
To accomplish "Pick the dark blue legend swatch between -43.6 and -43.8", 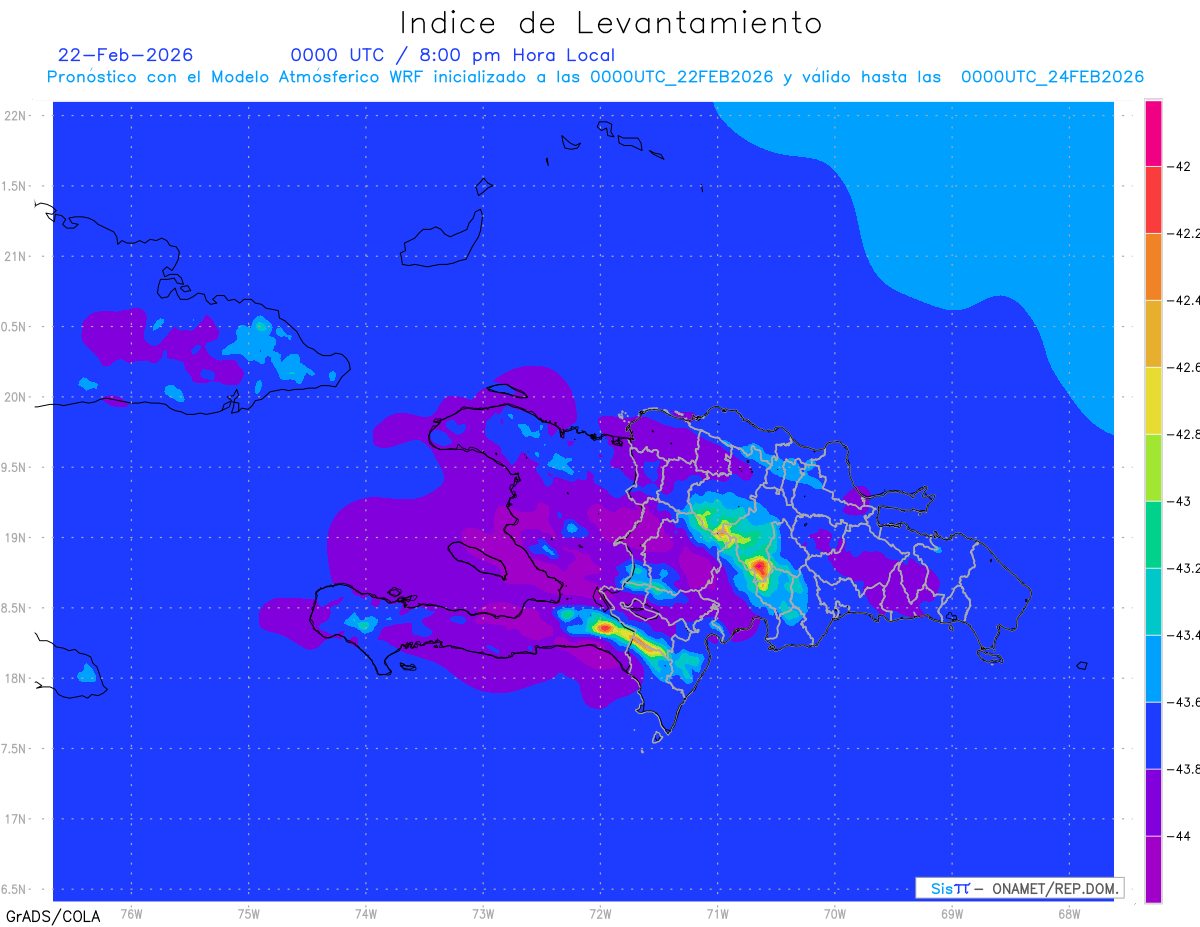I will pos(1153,736).
